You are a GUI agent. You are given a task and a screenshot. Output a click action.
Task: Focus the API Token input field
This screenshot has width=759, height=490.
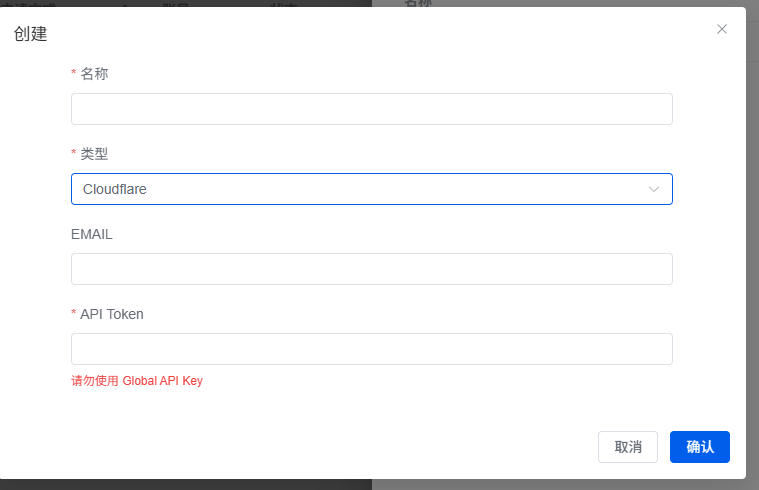pyautogui.click(x=372, y=349)
